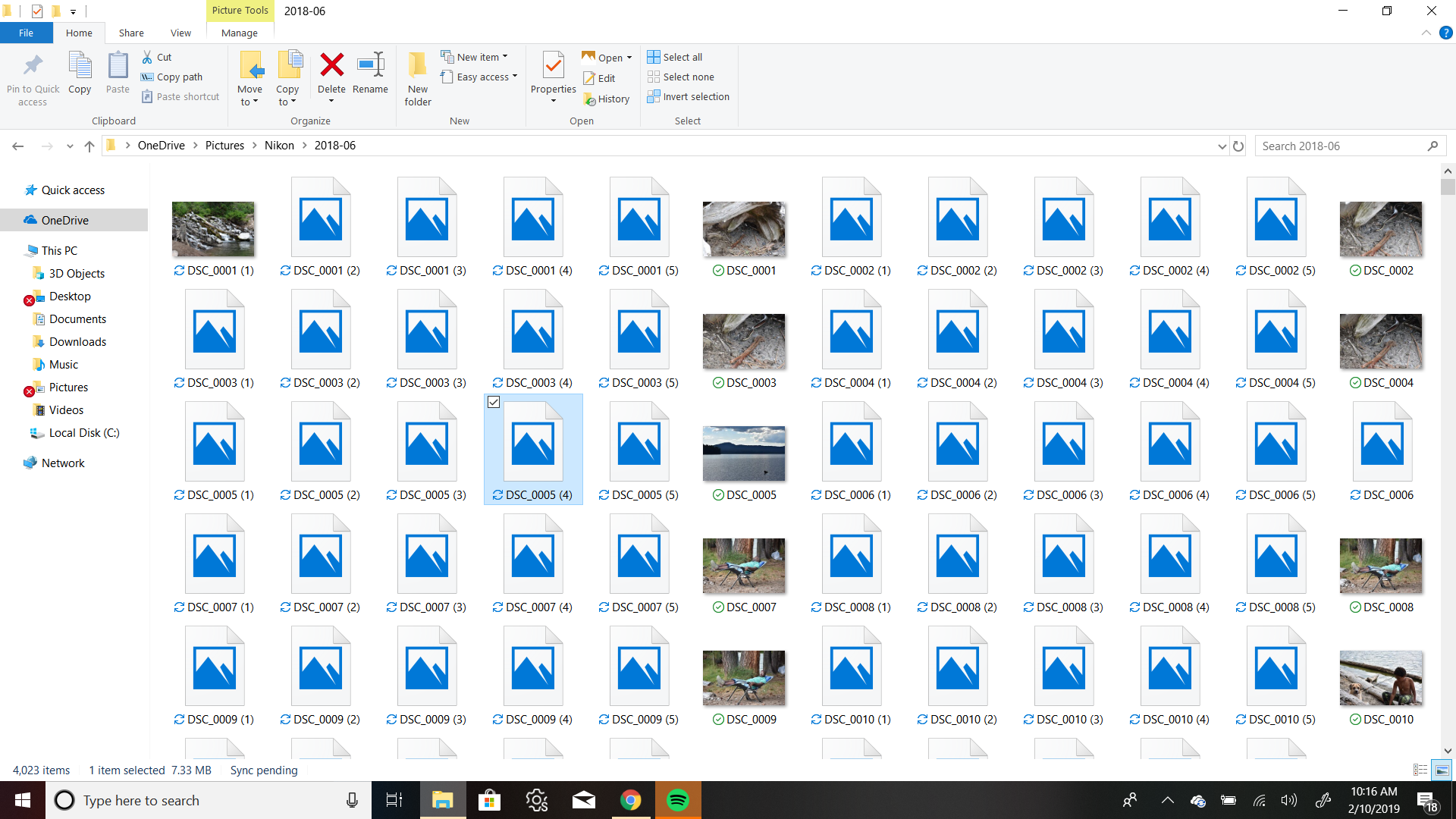Expand the Open dropdown arrow

click(x=629, y=57)
